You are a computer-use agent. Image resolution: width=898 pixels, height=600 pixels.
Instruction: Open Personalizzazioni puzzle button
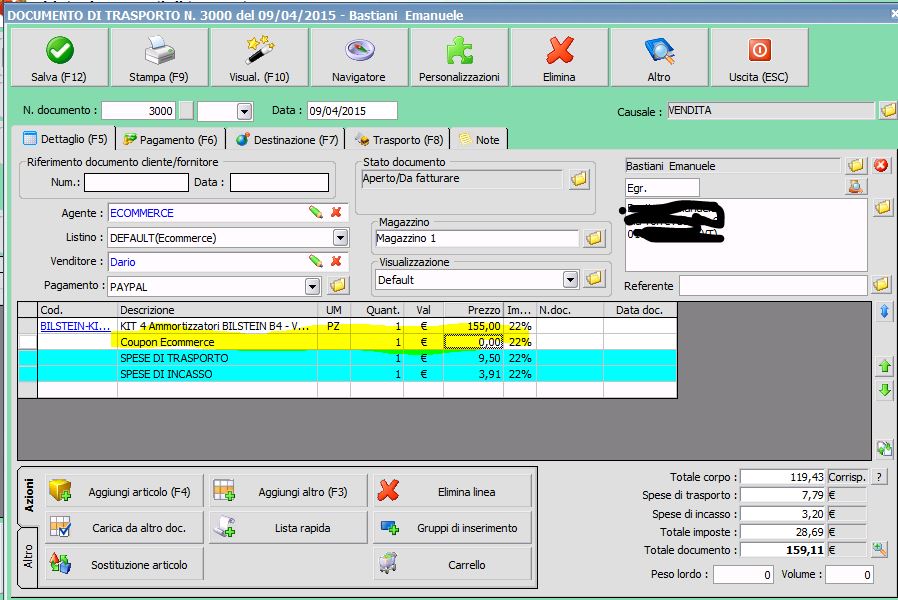[459, 58]
